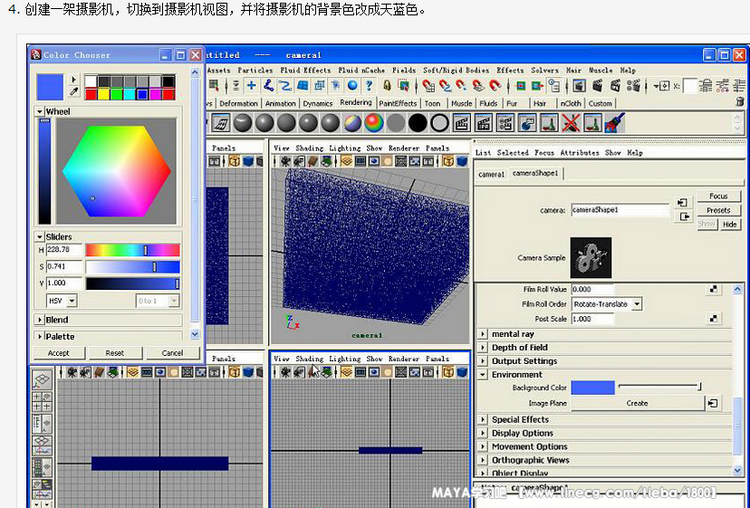Viewport: 750px width, 508px height.
Task: Click the blue sphere icon in status line
Action: click(353, 86)
